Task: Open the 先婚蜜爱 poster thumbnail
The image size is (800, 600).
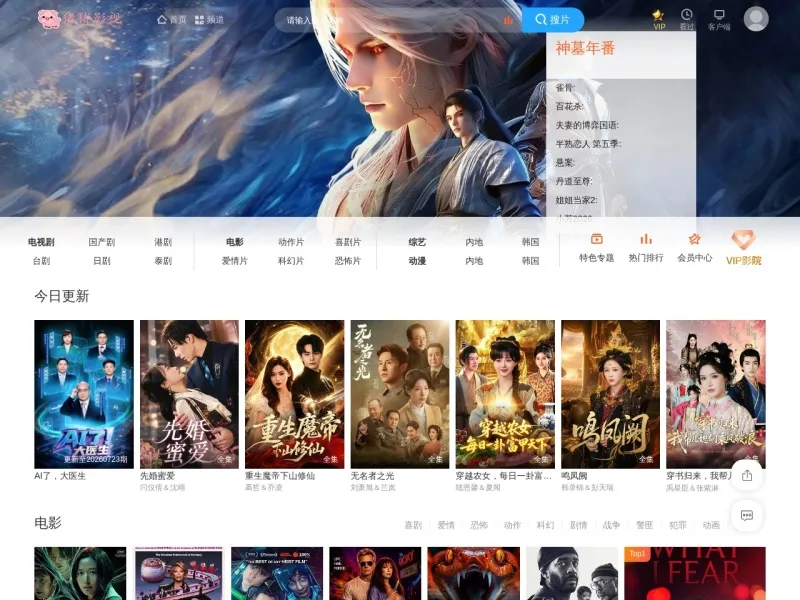Action: 189,394
